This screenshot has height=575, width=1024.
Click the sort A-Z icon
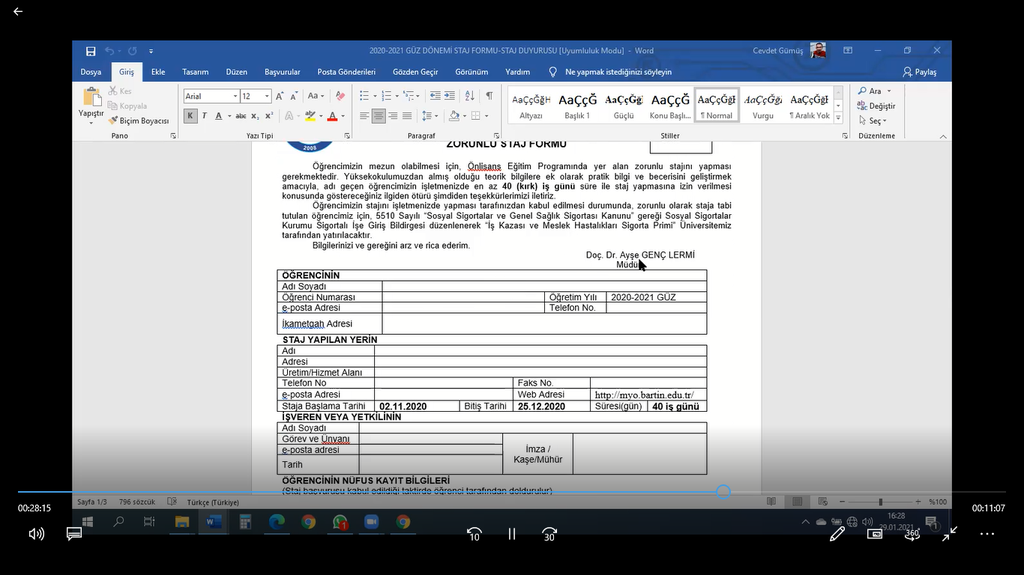[x=470, y=96]
